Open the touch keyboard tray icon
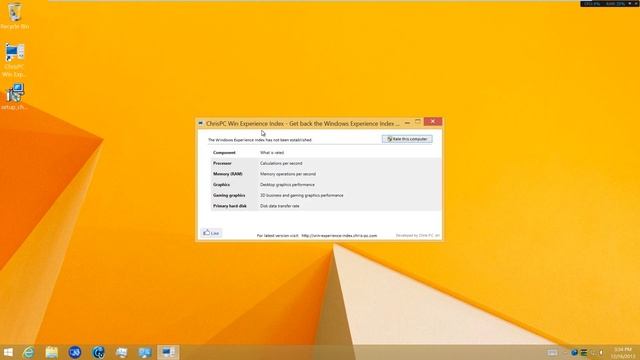640x360 pixels. click(x=552, y=353)
